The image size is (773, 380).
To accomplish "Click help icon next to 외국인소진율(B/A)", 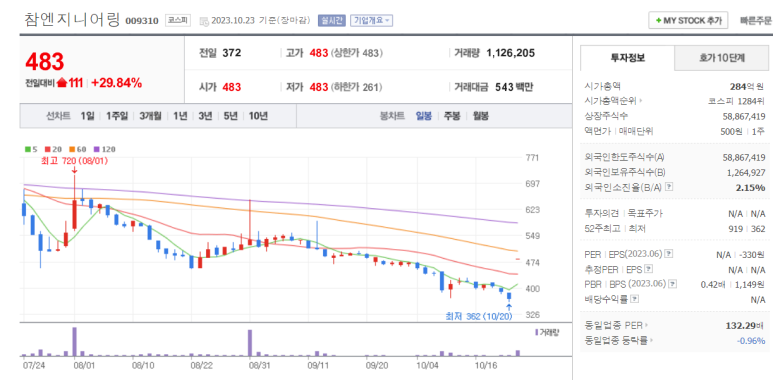I will (668, 187).
